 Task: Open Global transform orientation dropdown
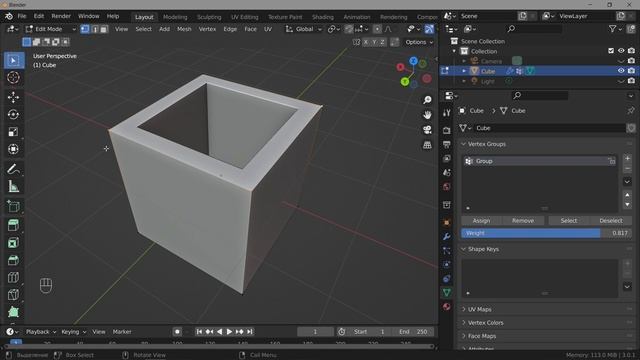304,29
